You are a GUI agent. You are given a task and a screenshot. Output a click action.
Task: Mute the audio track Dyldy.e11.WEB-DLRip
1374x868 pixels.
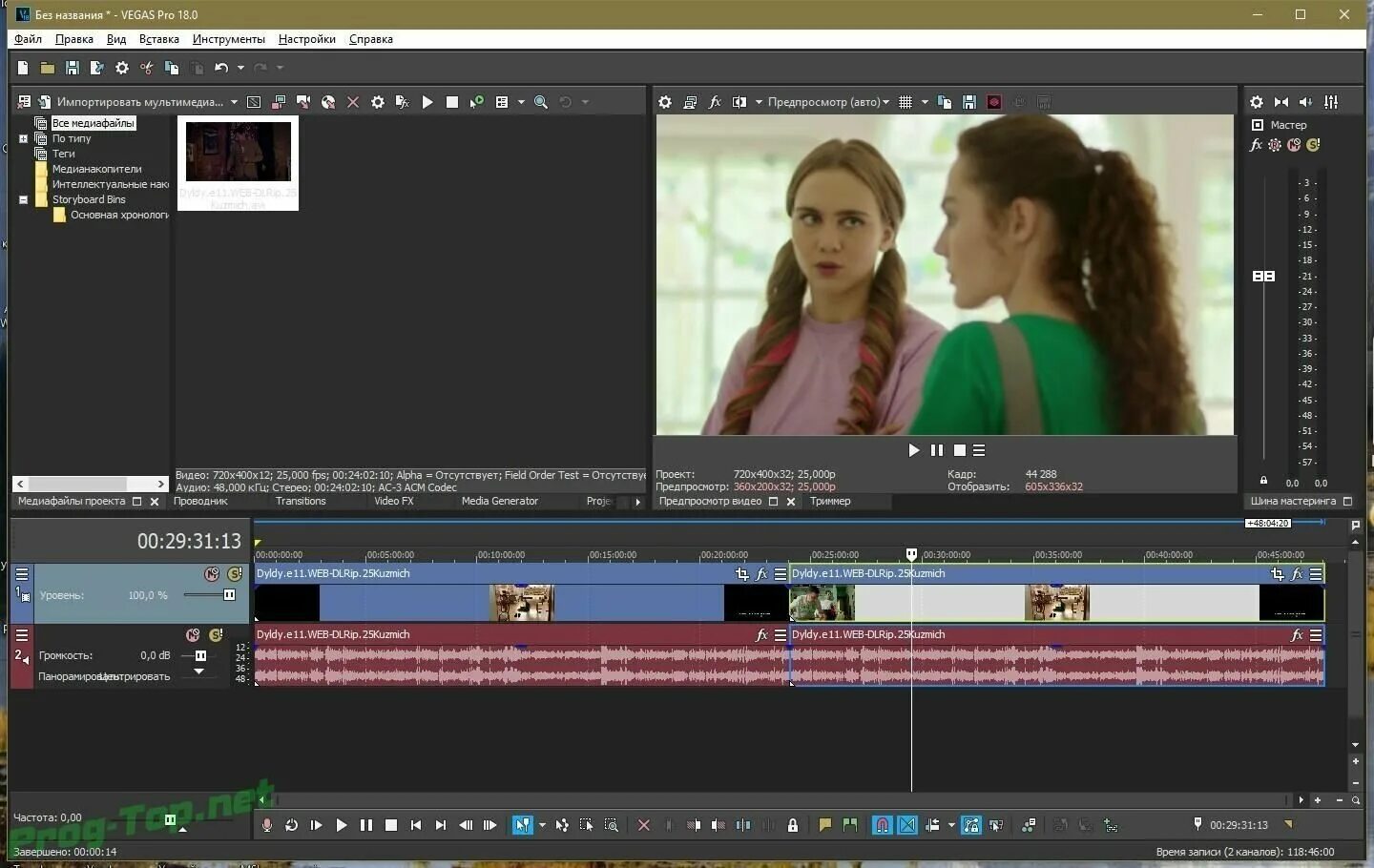[192, 634]
